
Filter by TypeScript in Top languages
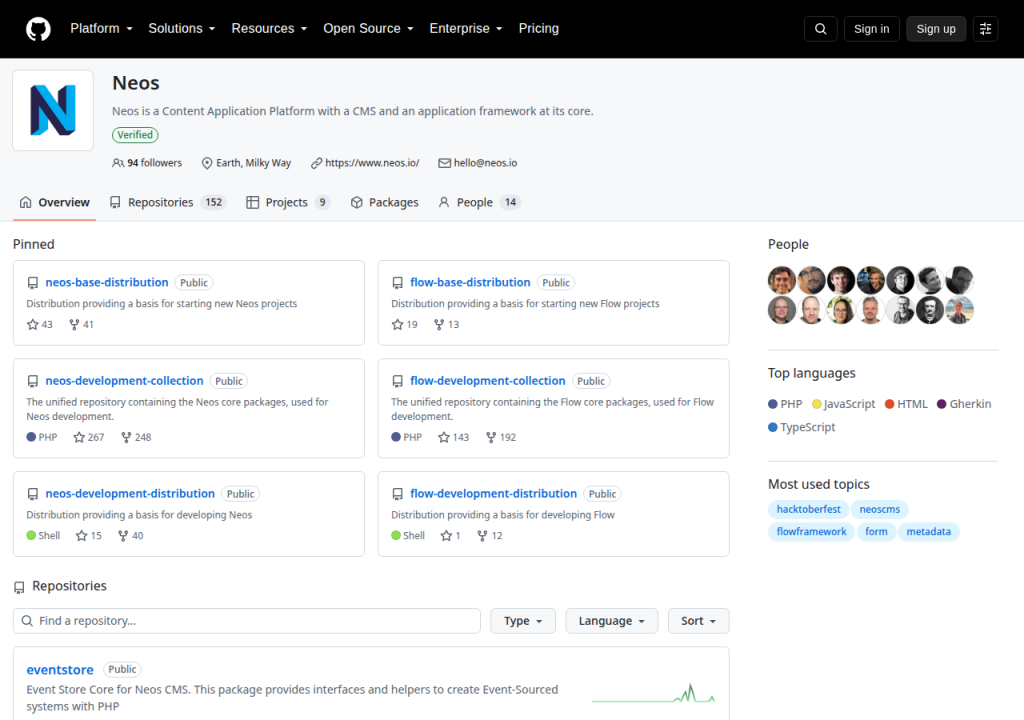[802, 427]
